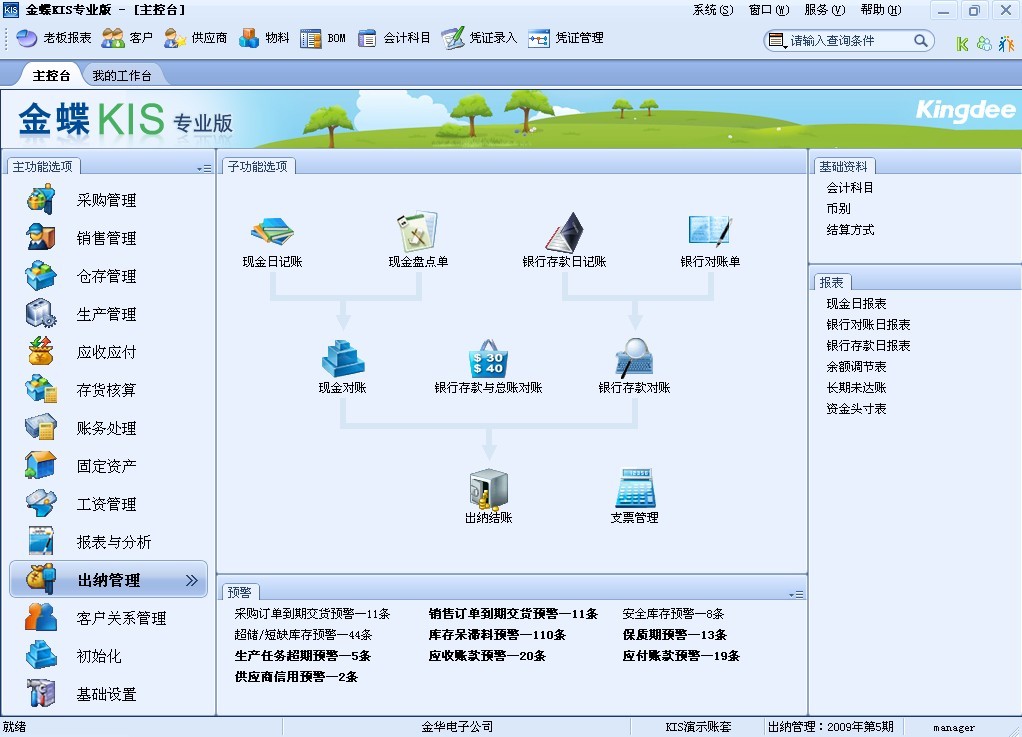Open 结算方式 link
This screenshot has height=737, width=1022.
pyautogui.click(x=850, y=229)
